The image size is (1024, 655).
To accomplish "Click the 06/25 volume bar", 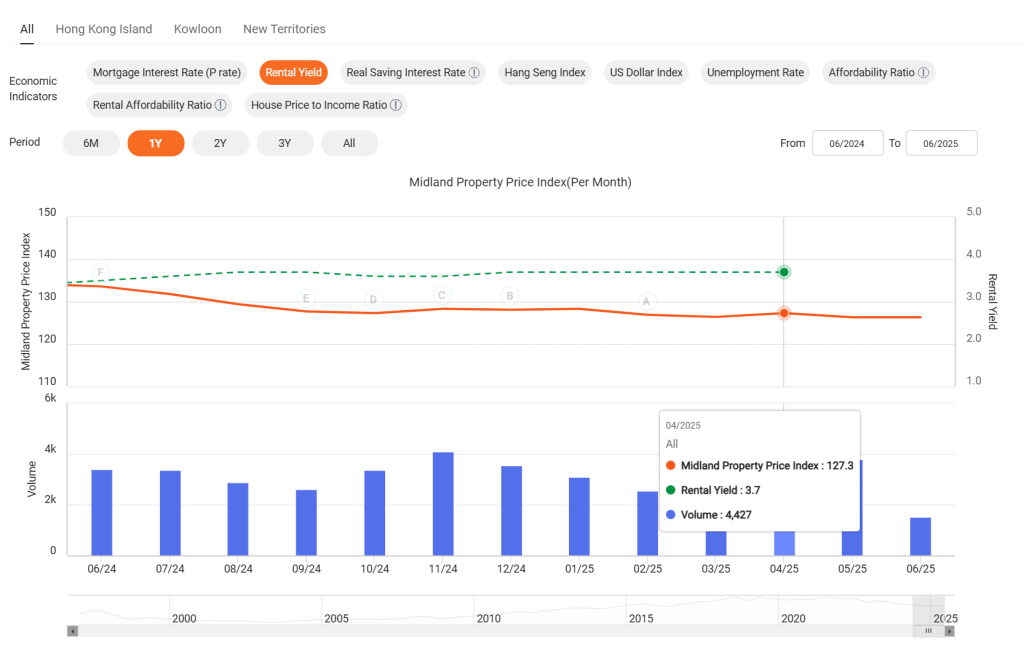I will tap(920, 537).
